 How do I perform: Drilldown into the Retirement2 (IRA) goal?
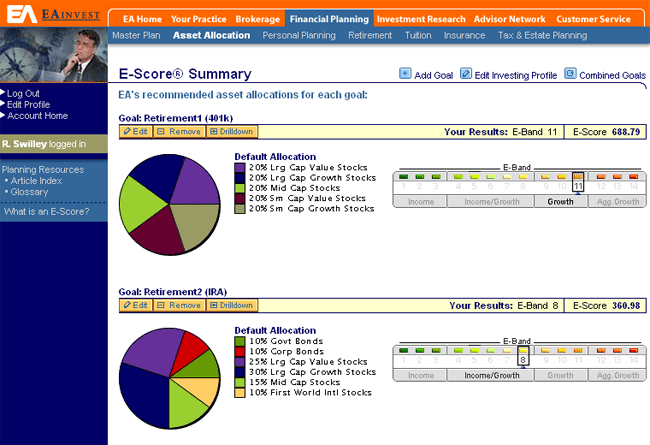tap(232, 305)
